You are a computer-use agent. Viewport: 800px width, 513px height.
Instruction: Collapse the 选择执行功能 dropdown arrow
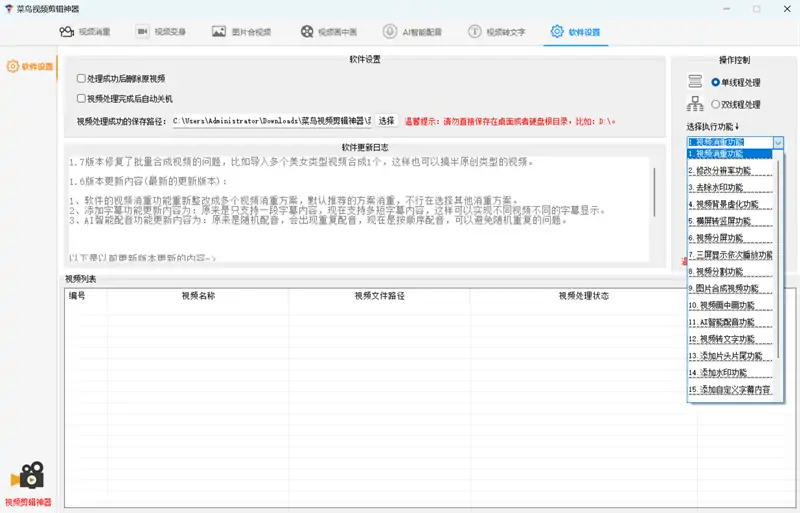(778, 143)
